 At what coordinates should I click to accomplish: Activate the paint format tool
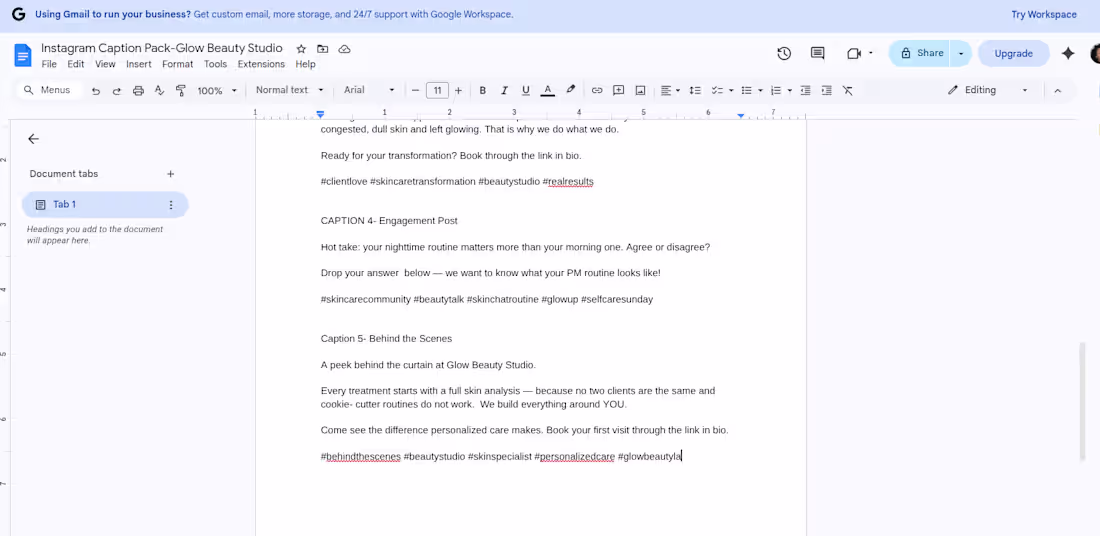(180, 91)
